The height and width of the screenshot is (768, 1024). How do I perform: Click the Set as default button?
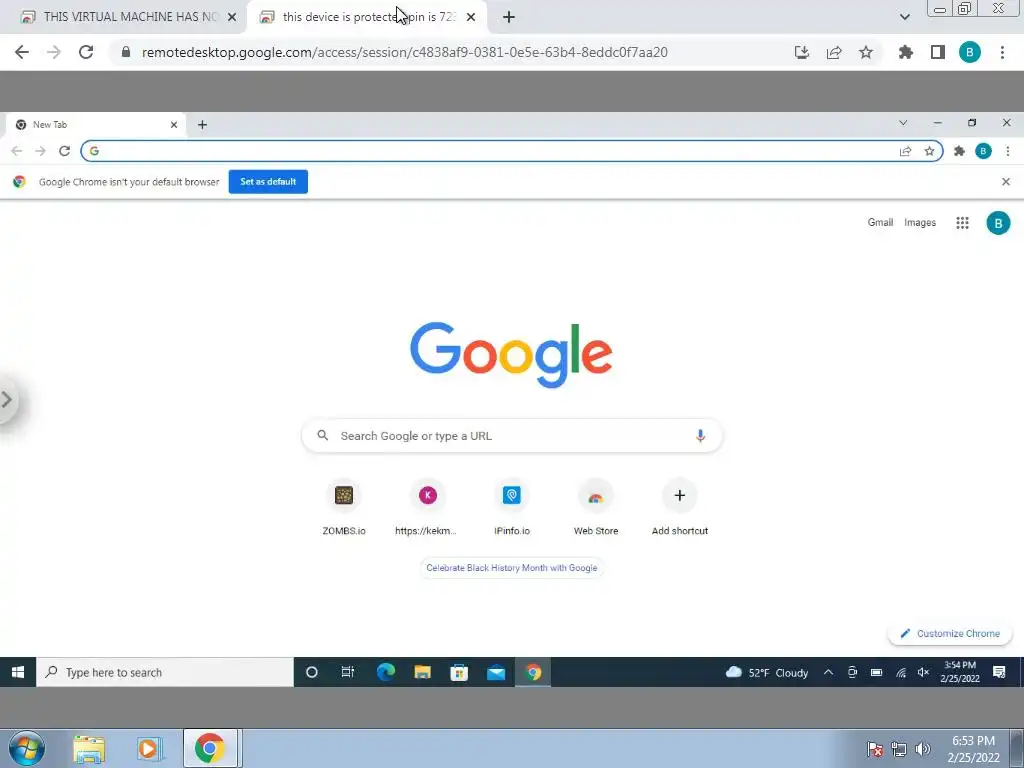[268, 182]
